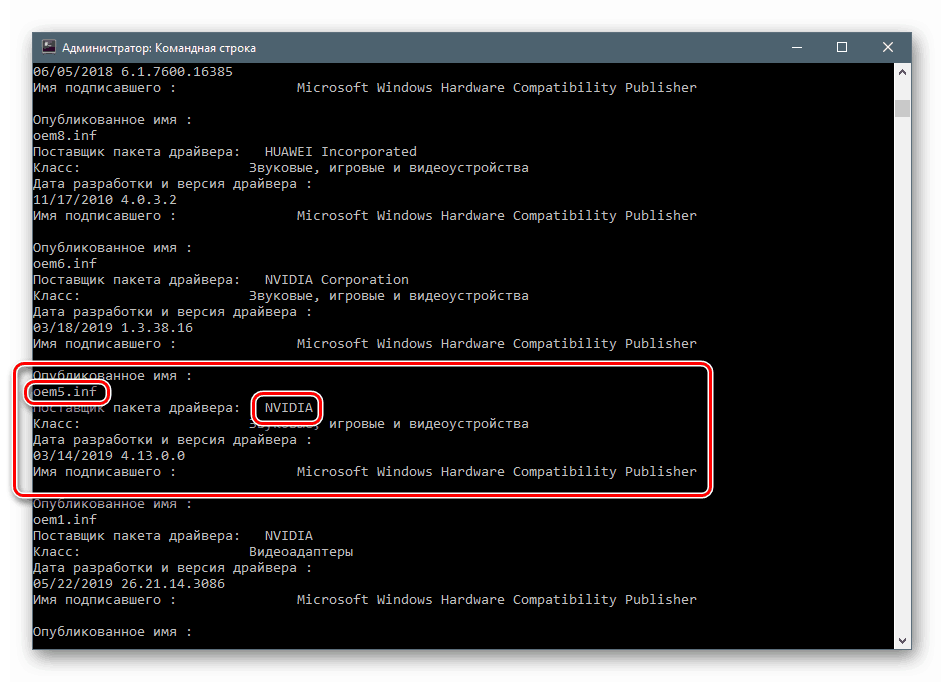Click the maximize button
The width and height of the screenshot is (944, 682).
click(841, 47)
